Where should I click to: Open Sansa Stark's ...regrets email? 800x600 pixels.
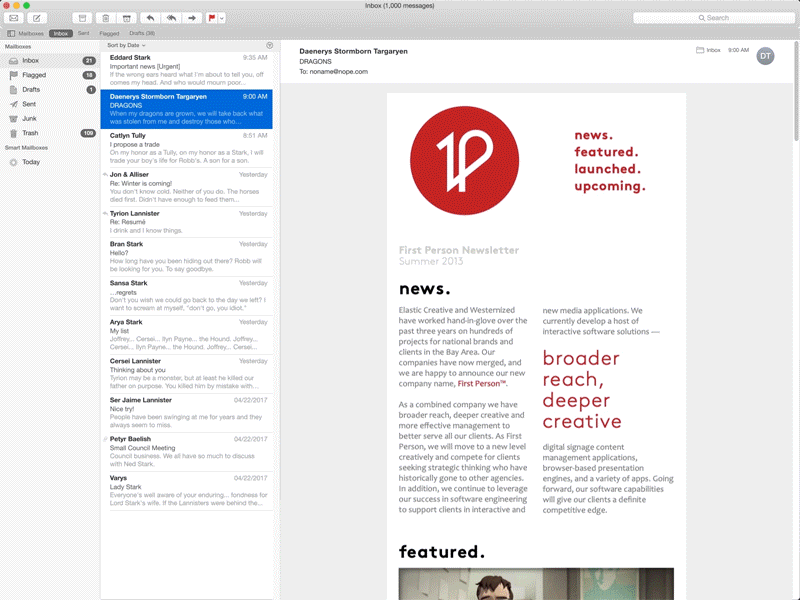coord(187,295)
